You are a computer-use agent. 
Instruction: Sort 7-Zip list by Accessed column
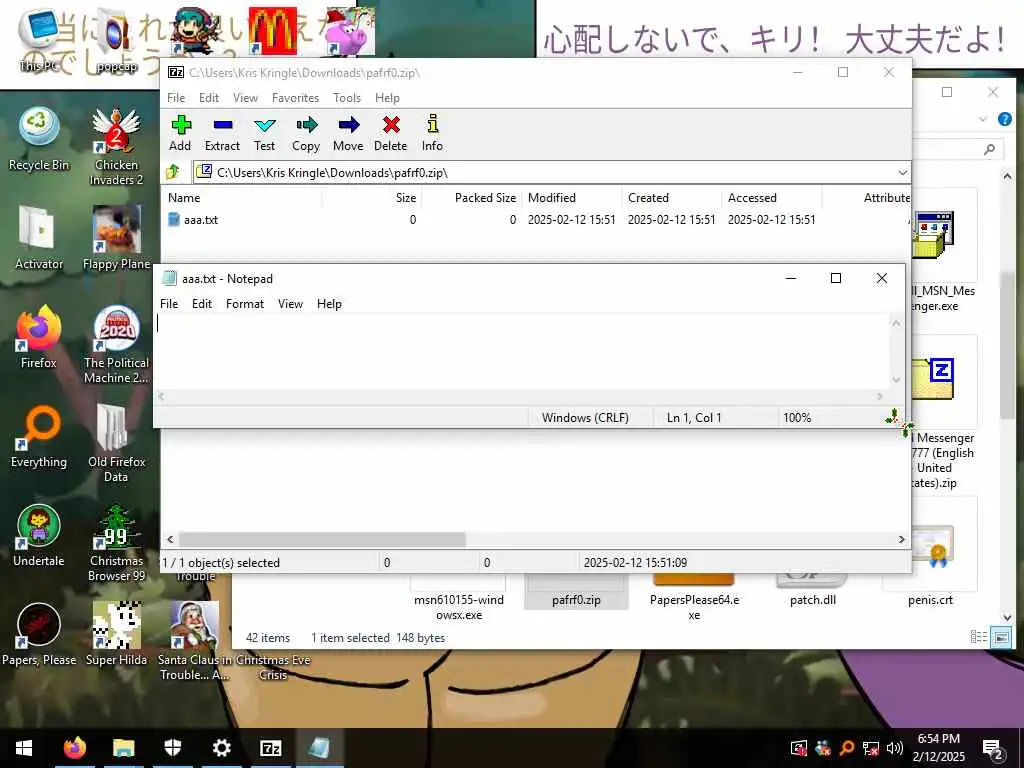tap(771, 198)
